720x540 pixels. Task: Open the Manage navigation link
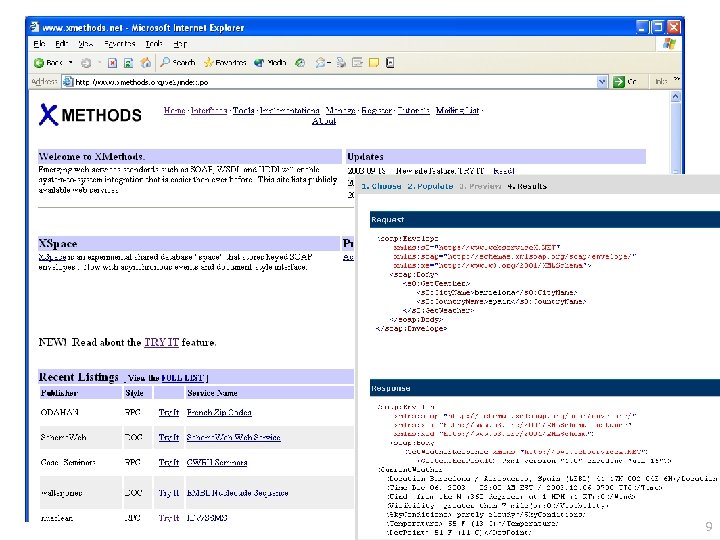[340, 110]
